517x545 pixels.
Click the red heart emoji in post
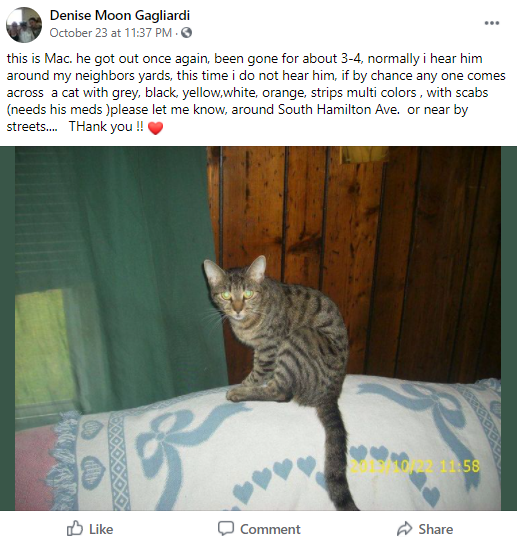coord(155,128)
